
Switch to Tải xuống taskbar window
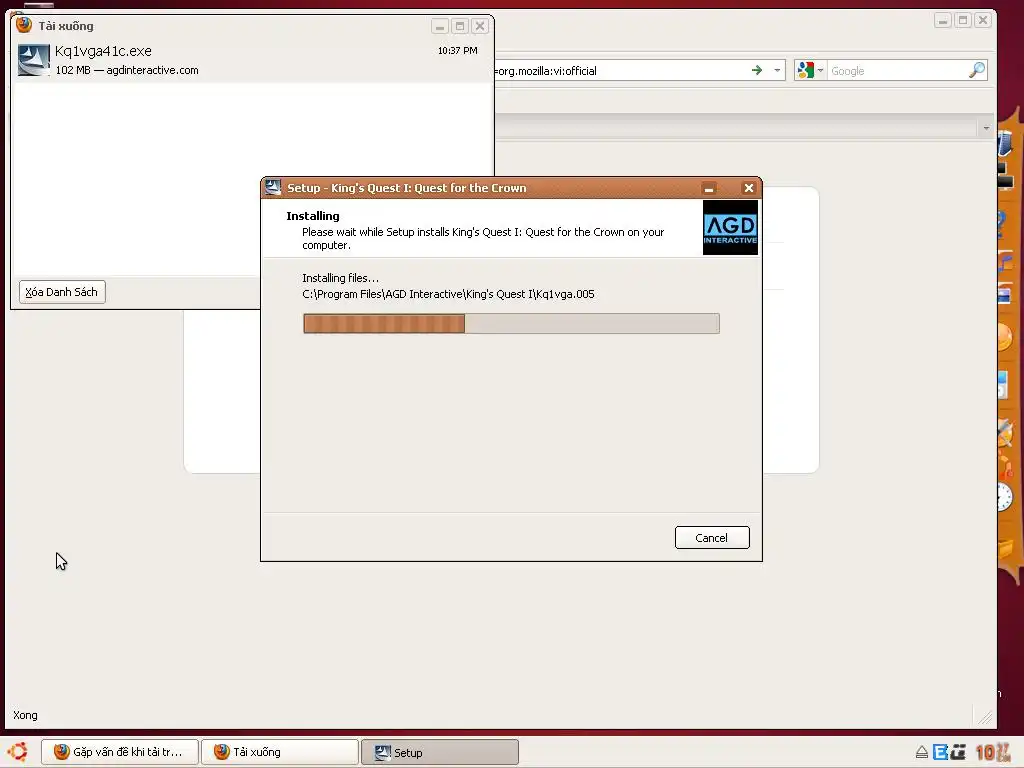[x=280, y=752]
